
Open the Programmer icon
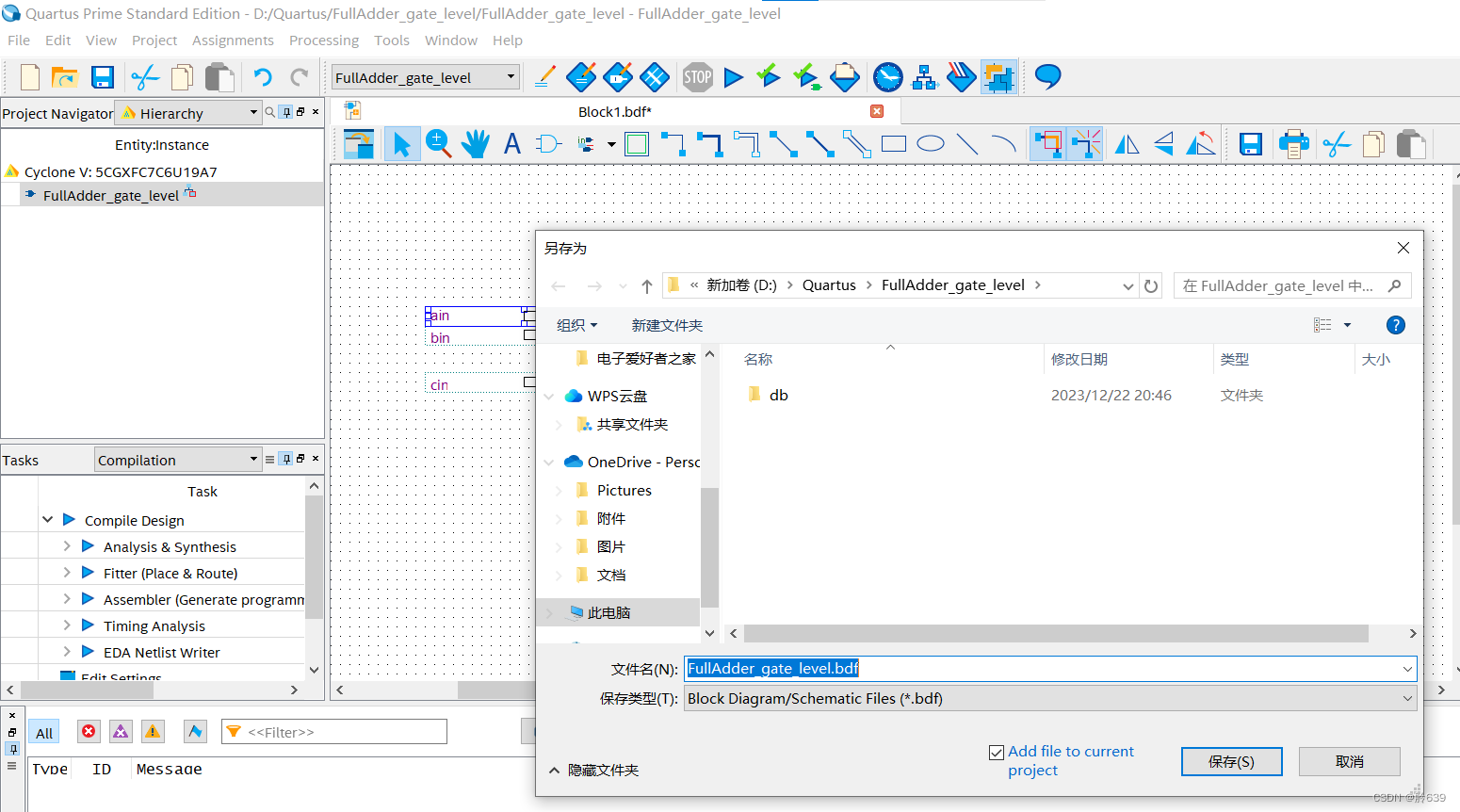[961, 77]
